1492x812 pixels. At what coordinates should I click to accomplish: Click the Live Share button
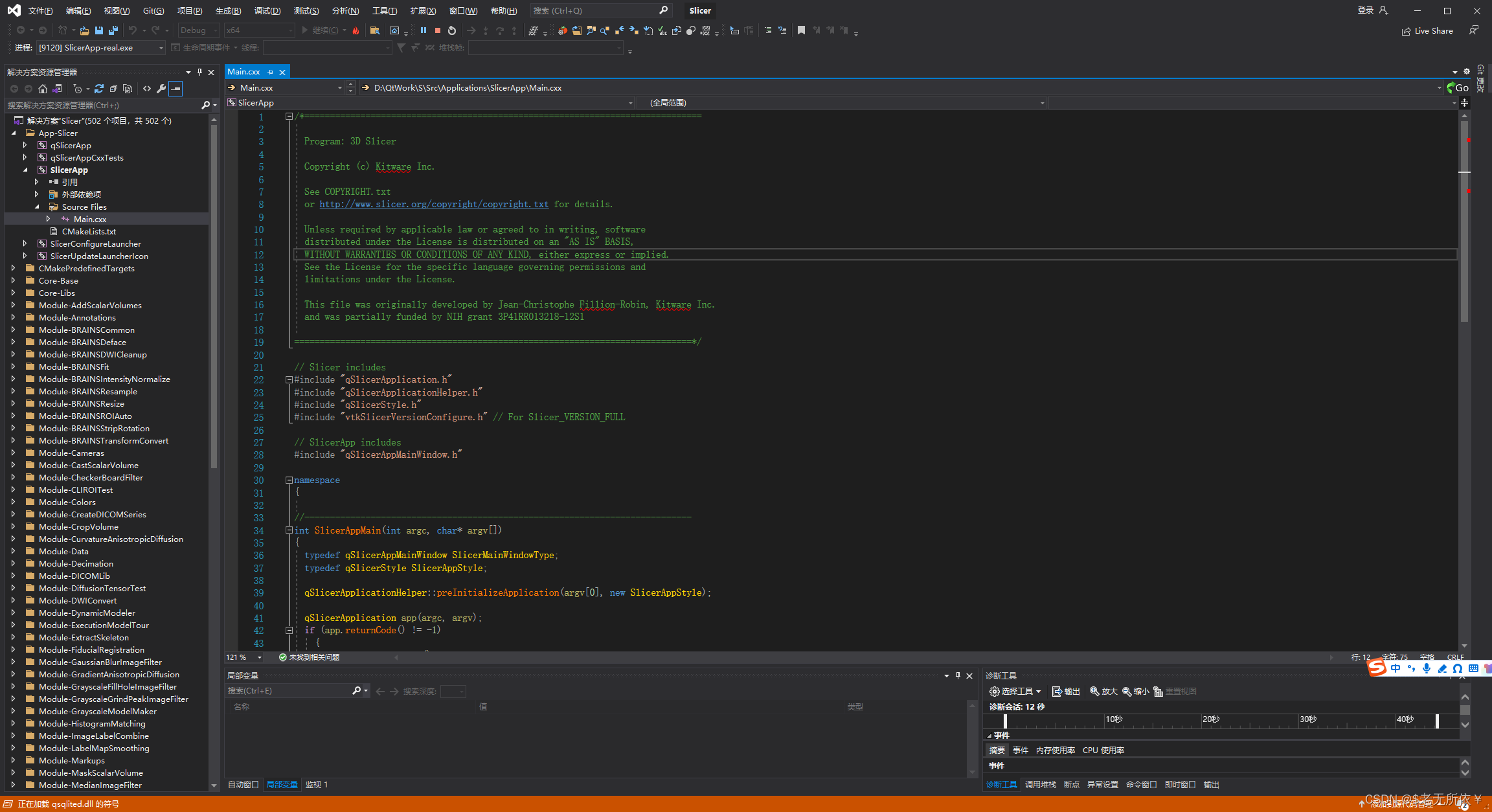click(x=1427, y=30)
